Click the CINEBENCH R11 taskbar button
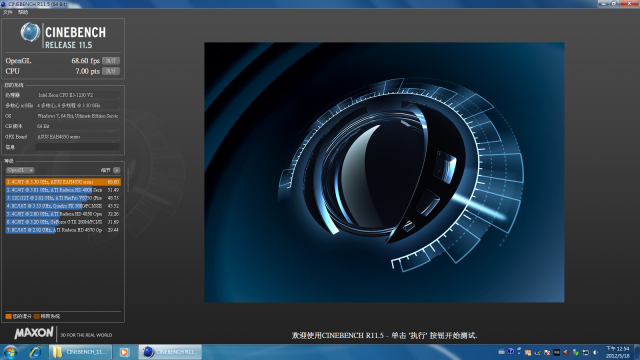The image size is (640, 360). click(x=170, y=352)
